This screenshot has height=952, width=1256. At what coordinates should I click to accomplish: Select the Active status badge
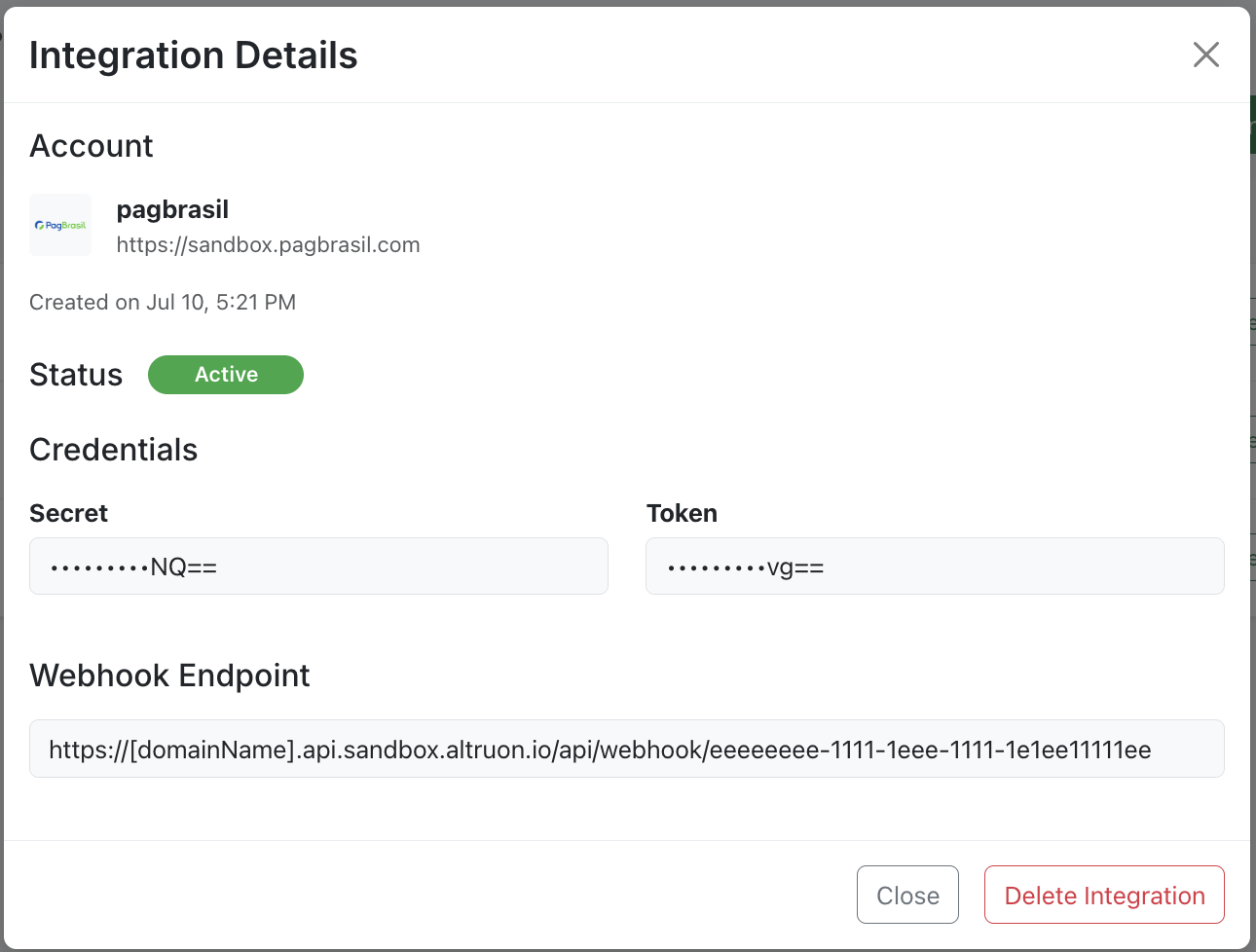tap(225, 375)
